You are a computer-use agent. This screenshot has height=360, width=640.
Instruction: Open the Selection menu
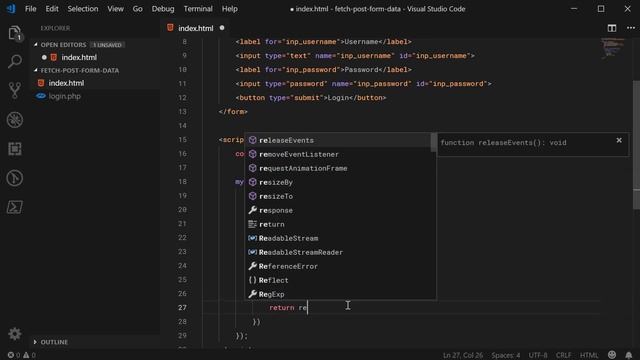[83, 9]
